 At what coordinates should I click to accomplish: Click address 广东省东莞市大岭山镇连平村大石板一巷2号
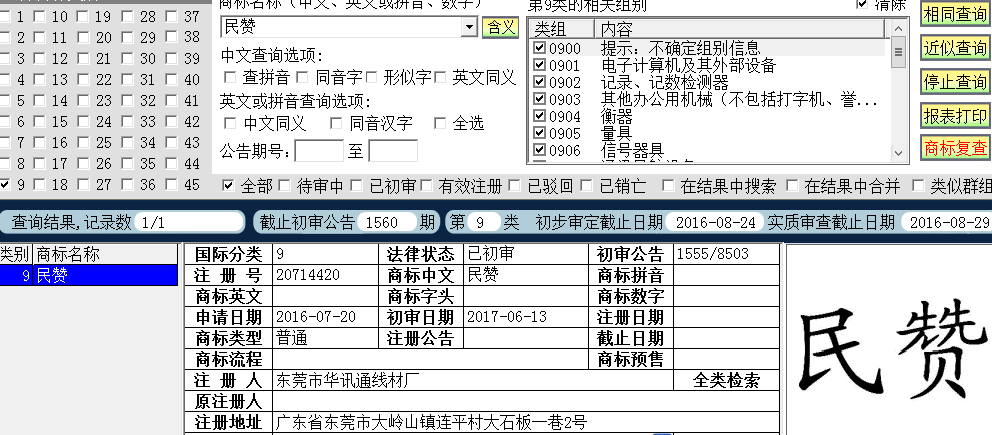(x=431, y=422)
